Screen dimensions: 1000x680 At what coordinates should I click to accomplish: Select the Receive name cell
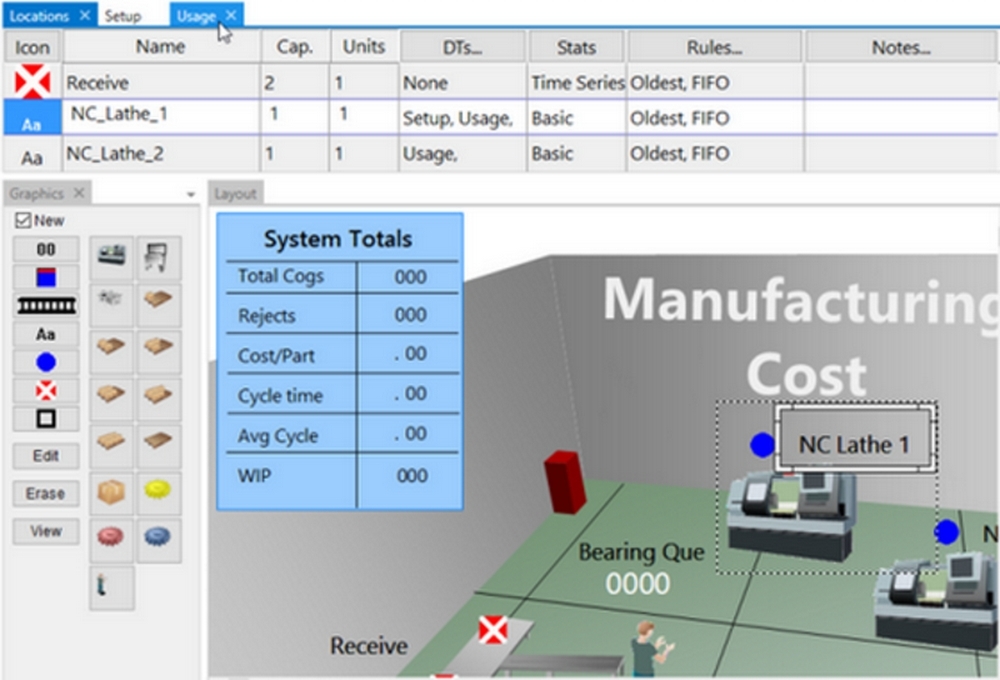[161, 82]
